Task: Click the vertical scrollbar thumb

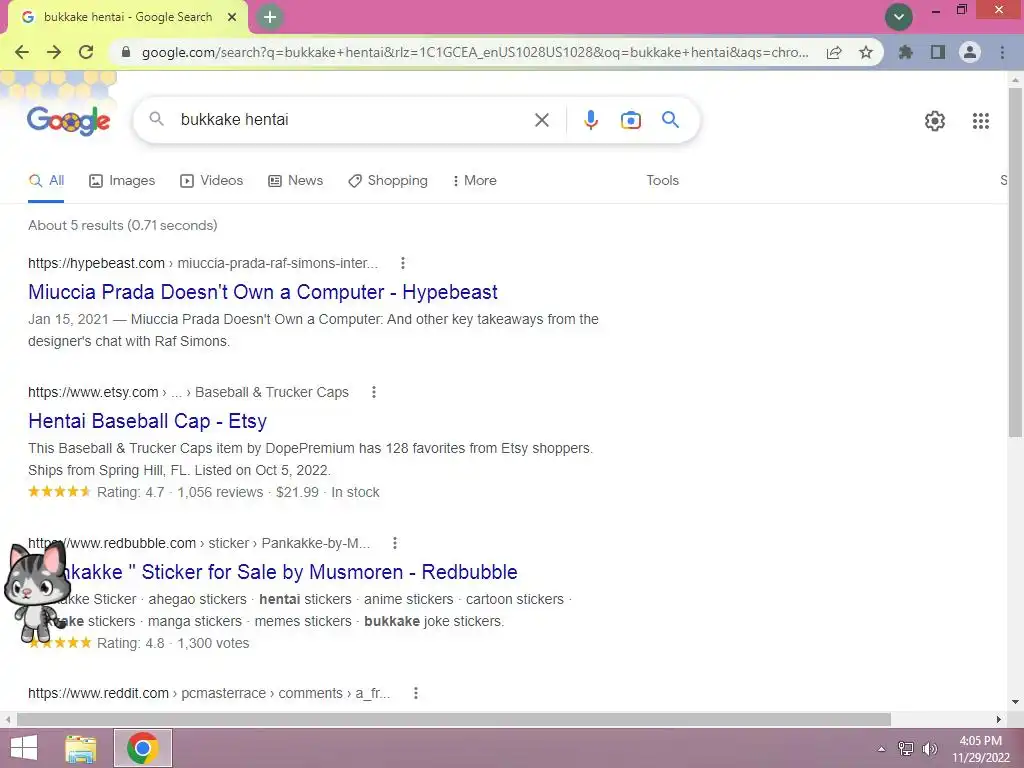Action: click(x=1015, y=261)
